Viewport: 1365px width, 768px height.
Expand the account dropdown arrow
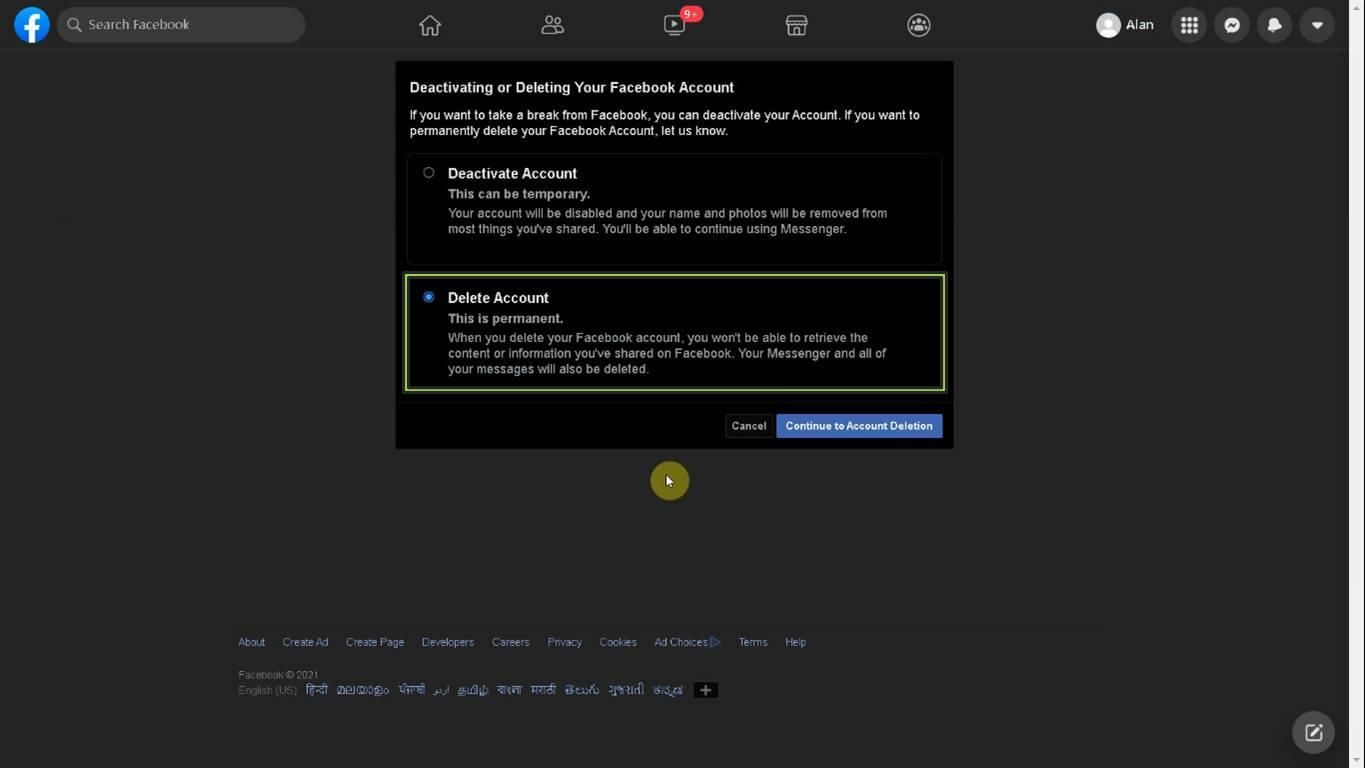click(1317, 25)
